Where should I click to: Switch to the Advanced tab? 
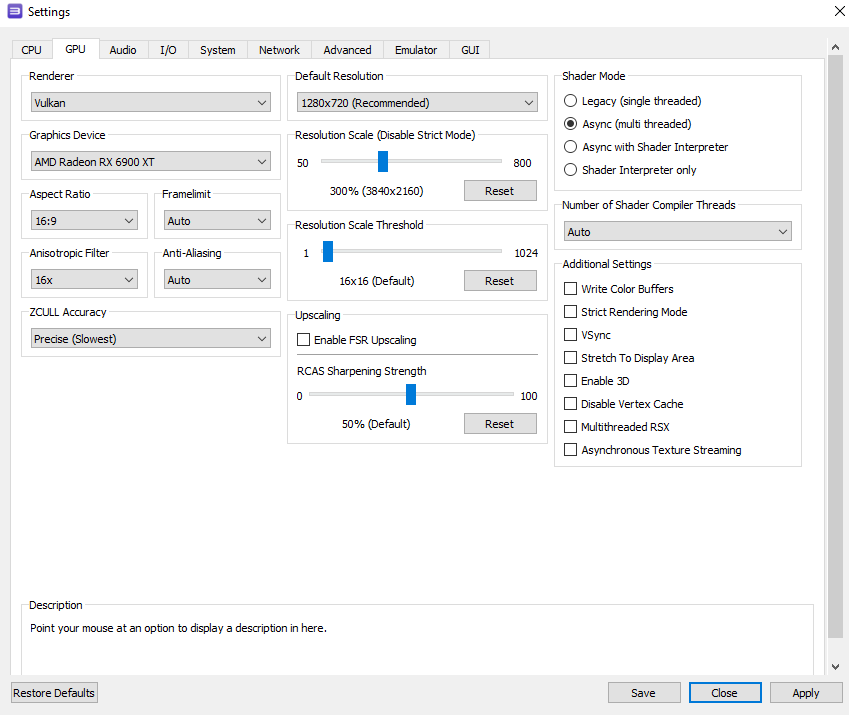(348, 50)
